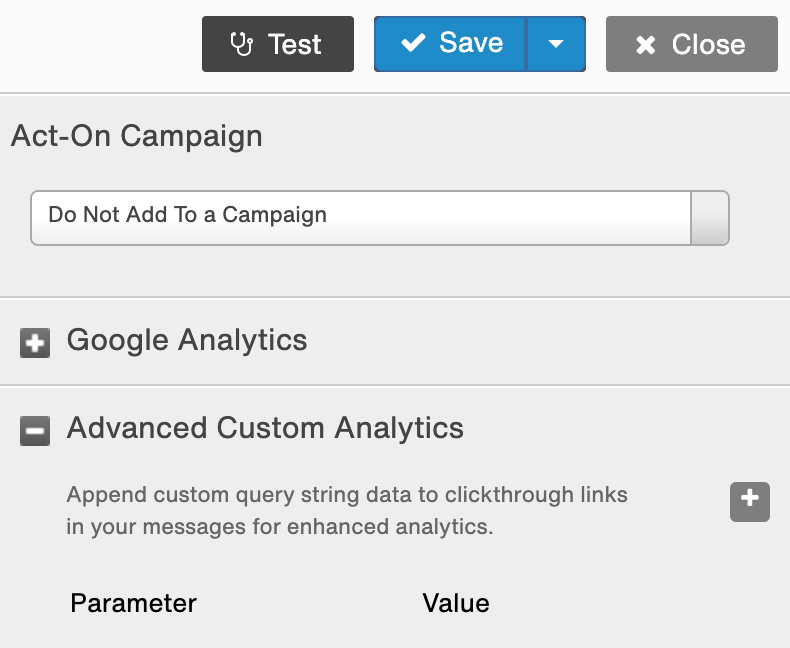The height and width of the screenshot is (648, 790).
Task: Click the Act-On Campaign heading
Action: pos(137,136)
